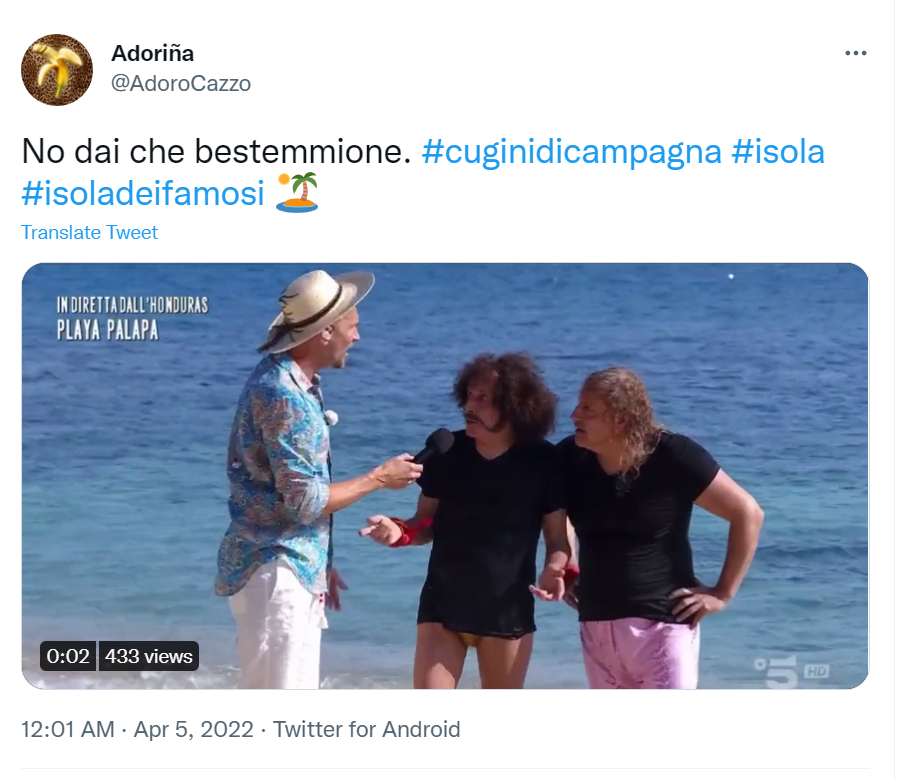Click Translate Tweet
Image resolution: width=901 pixels, height=781 pixels.
click(89, 232)
